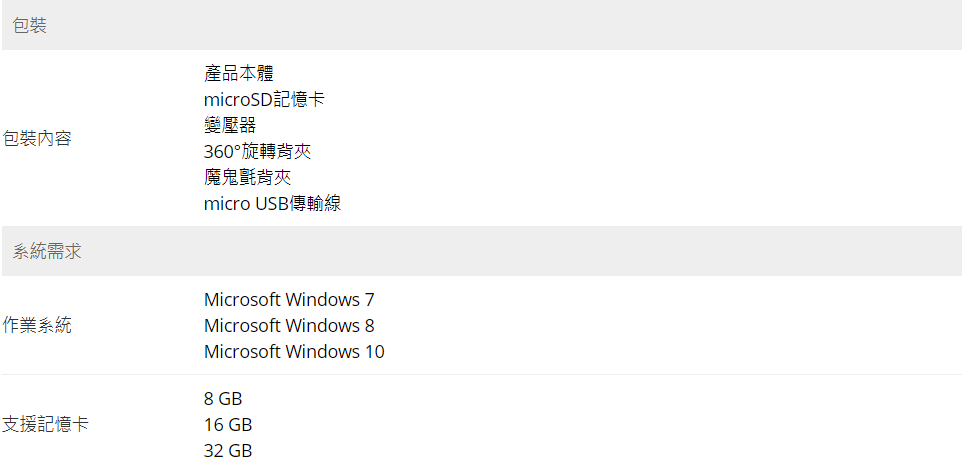
Task: Click the divider line below Windows 10
Action: (x=482, y=374)
